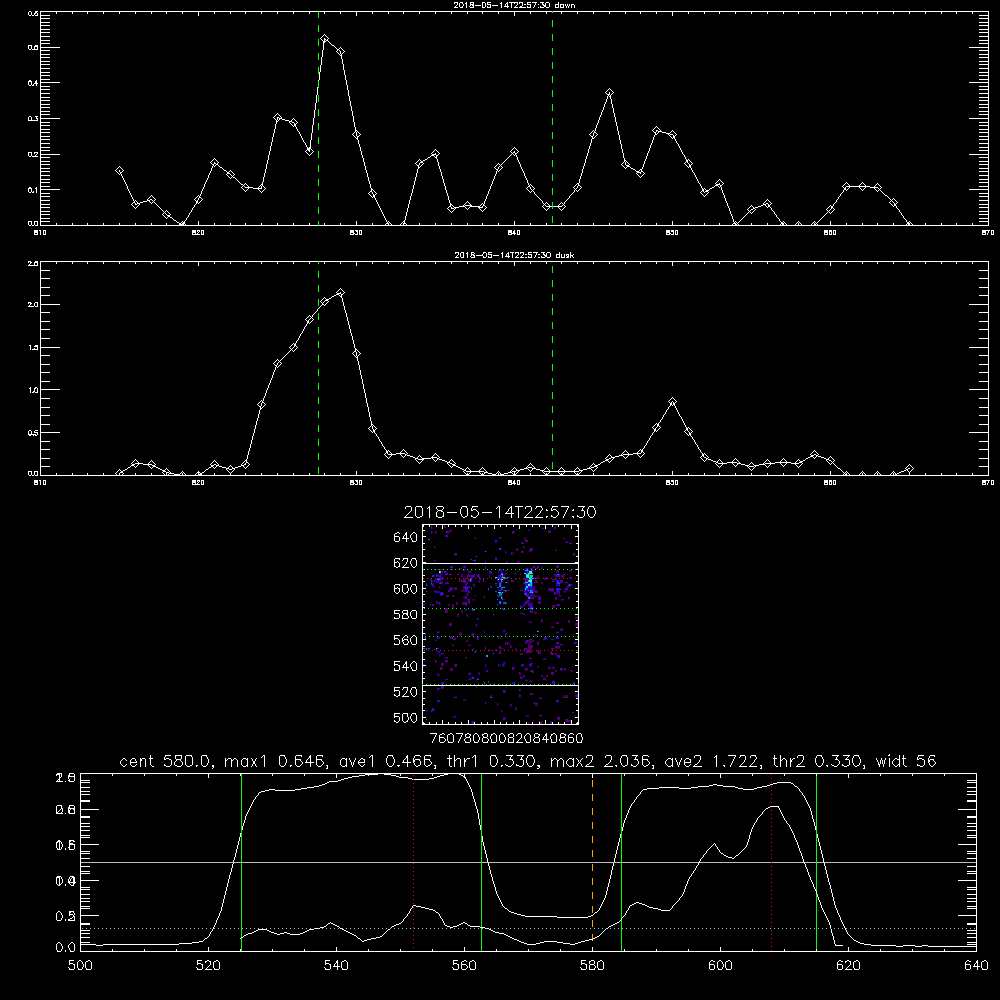Screen dimensions: 1000x1000
Task: Click the red dotted line near 552 in the bottom plot
Action: [x=414, y=861]
